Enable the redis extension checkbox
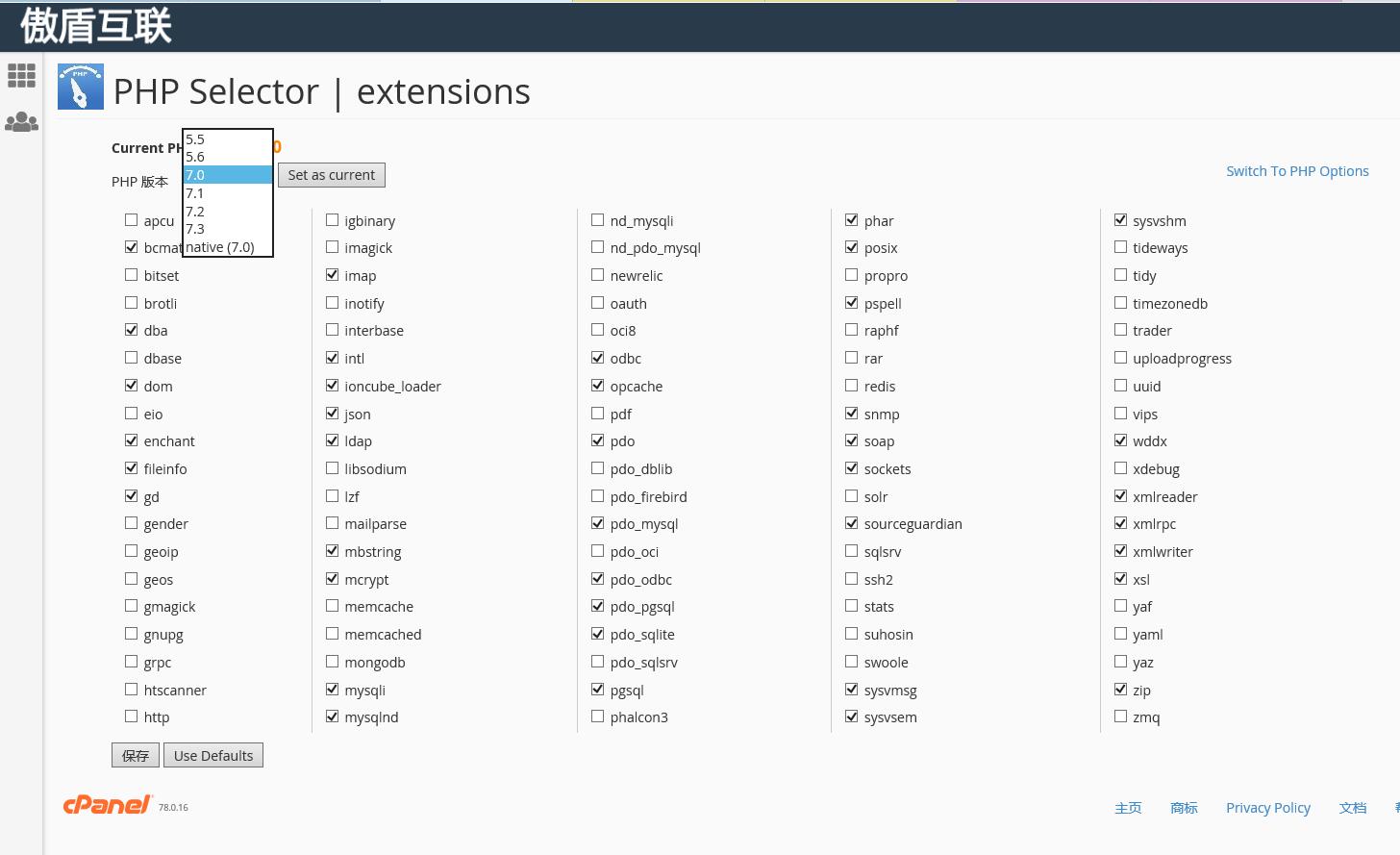Screen dimensions: 1400x855 click(852, 386)
